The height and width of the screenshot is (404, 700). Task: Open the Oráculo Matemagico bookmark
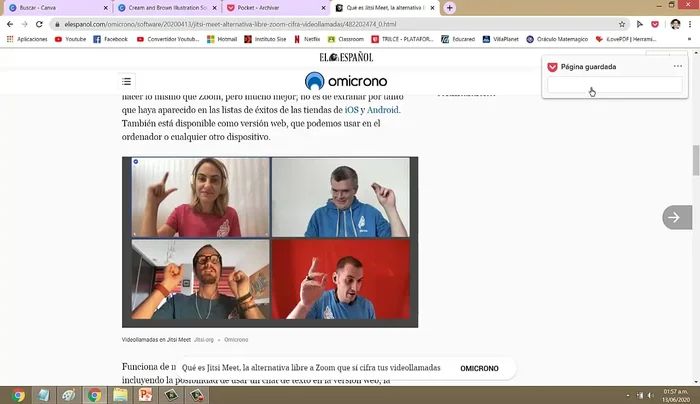557,39
